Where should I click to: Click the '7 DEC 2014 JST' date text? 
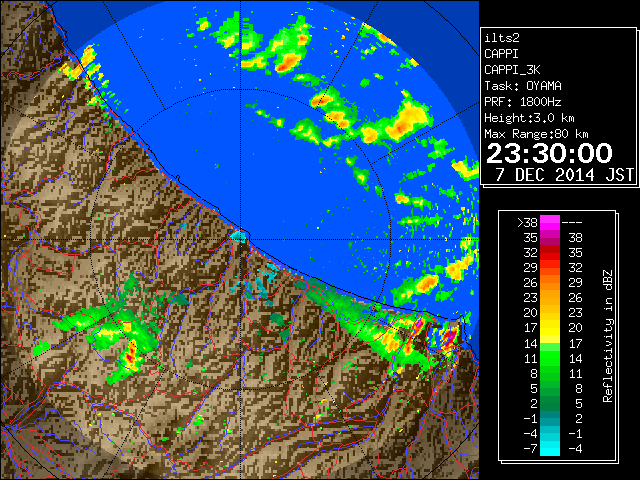pyautogui.click(x=564, y=175)
